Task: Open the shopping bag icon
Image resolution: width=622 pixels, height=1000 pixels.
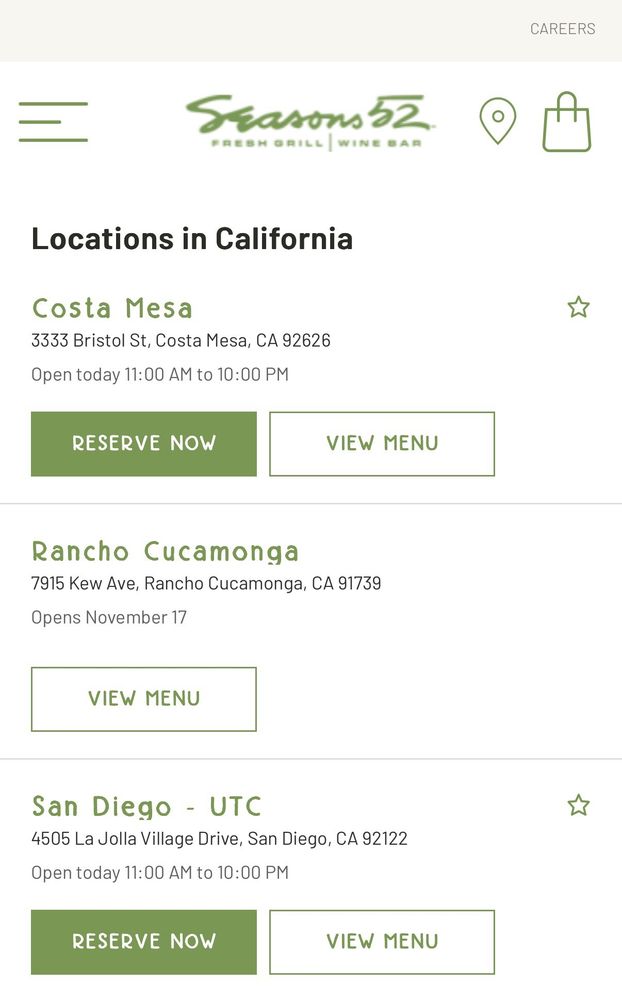Action: [567, 122]
